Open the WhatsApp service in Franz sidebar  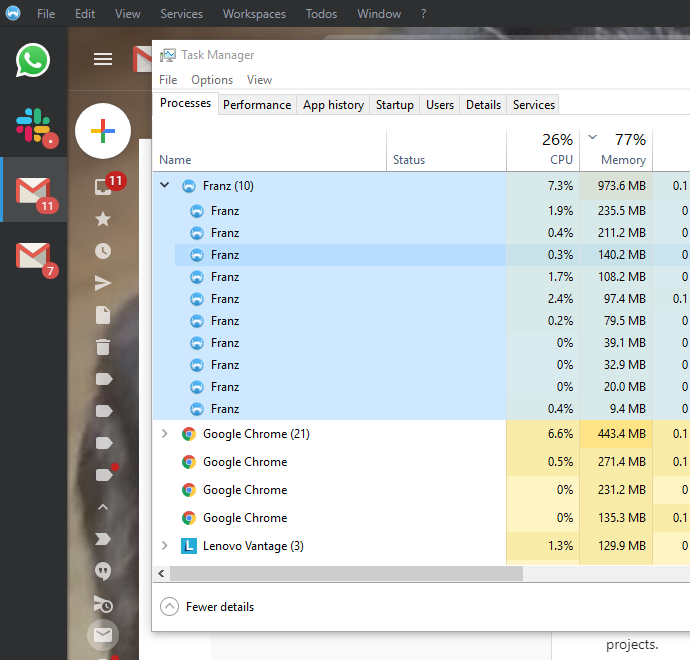click(x=33, y=60)
